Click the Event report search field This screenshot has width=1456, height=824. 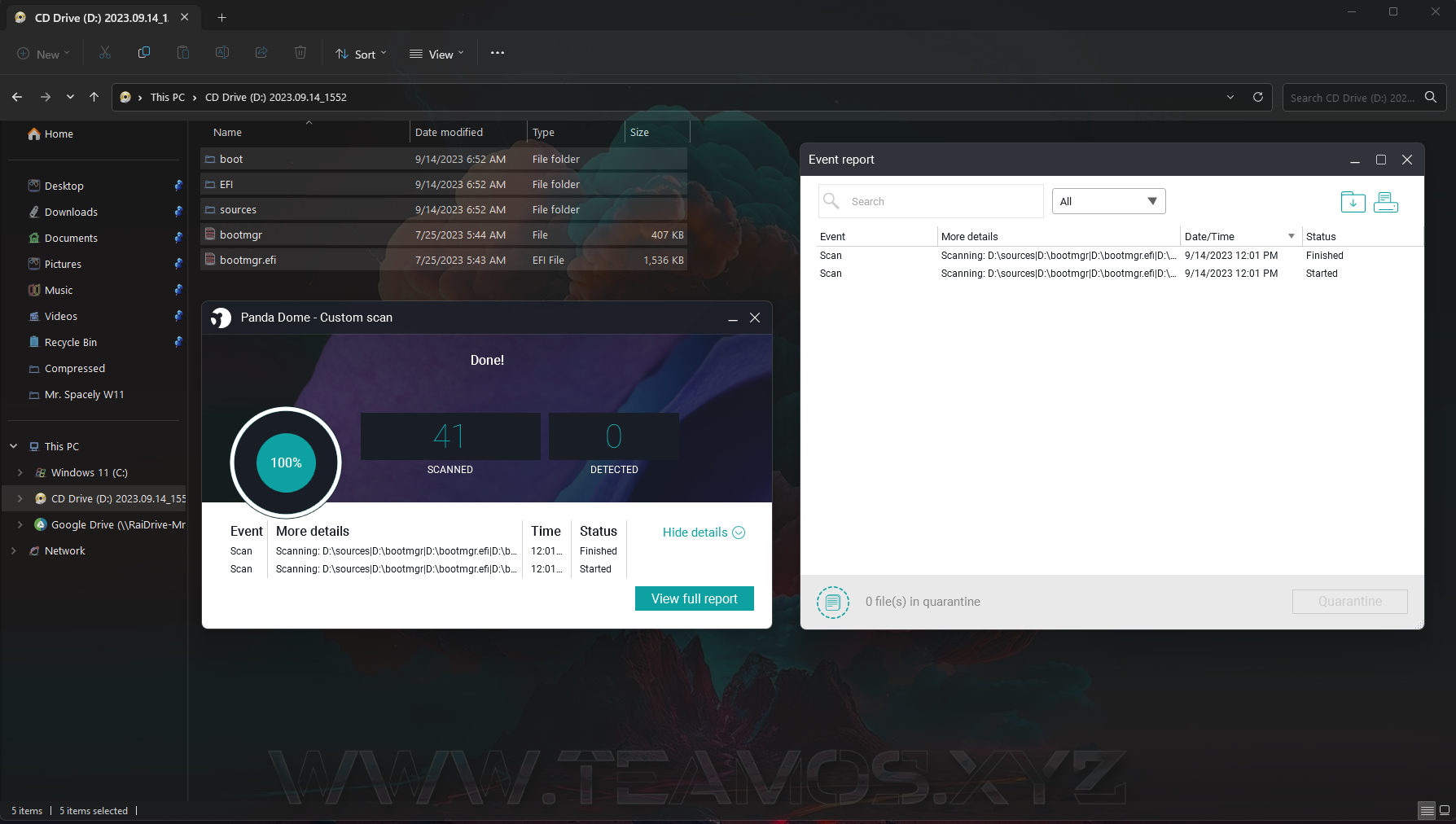pos(931,201)
